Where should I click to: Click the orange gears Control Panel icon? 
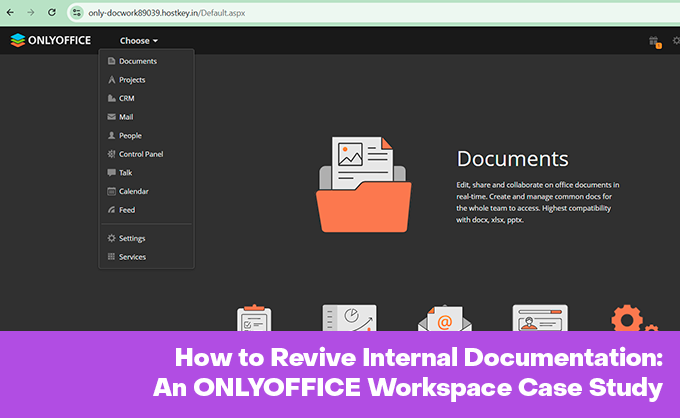[634, 318]
